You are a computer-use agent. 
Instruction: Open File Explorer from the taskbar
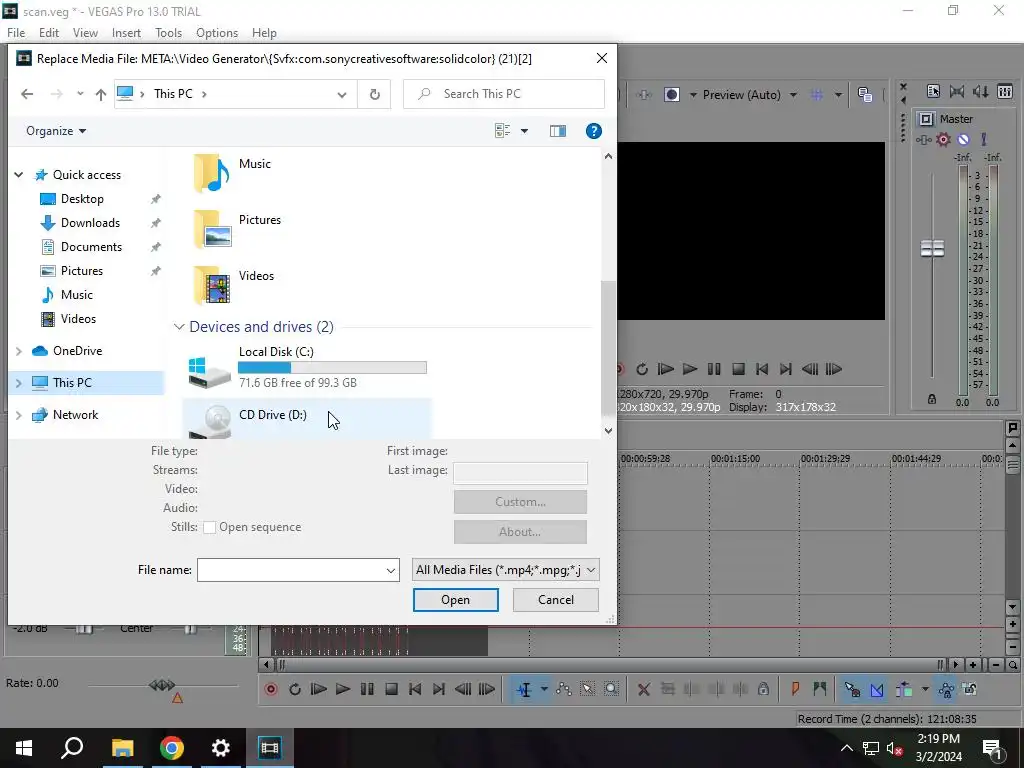pos(122,748)
